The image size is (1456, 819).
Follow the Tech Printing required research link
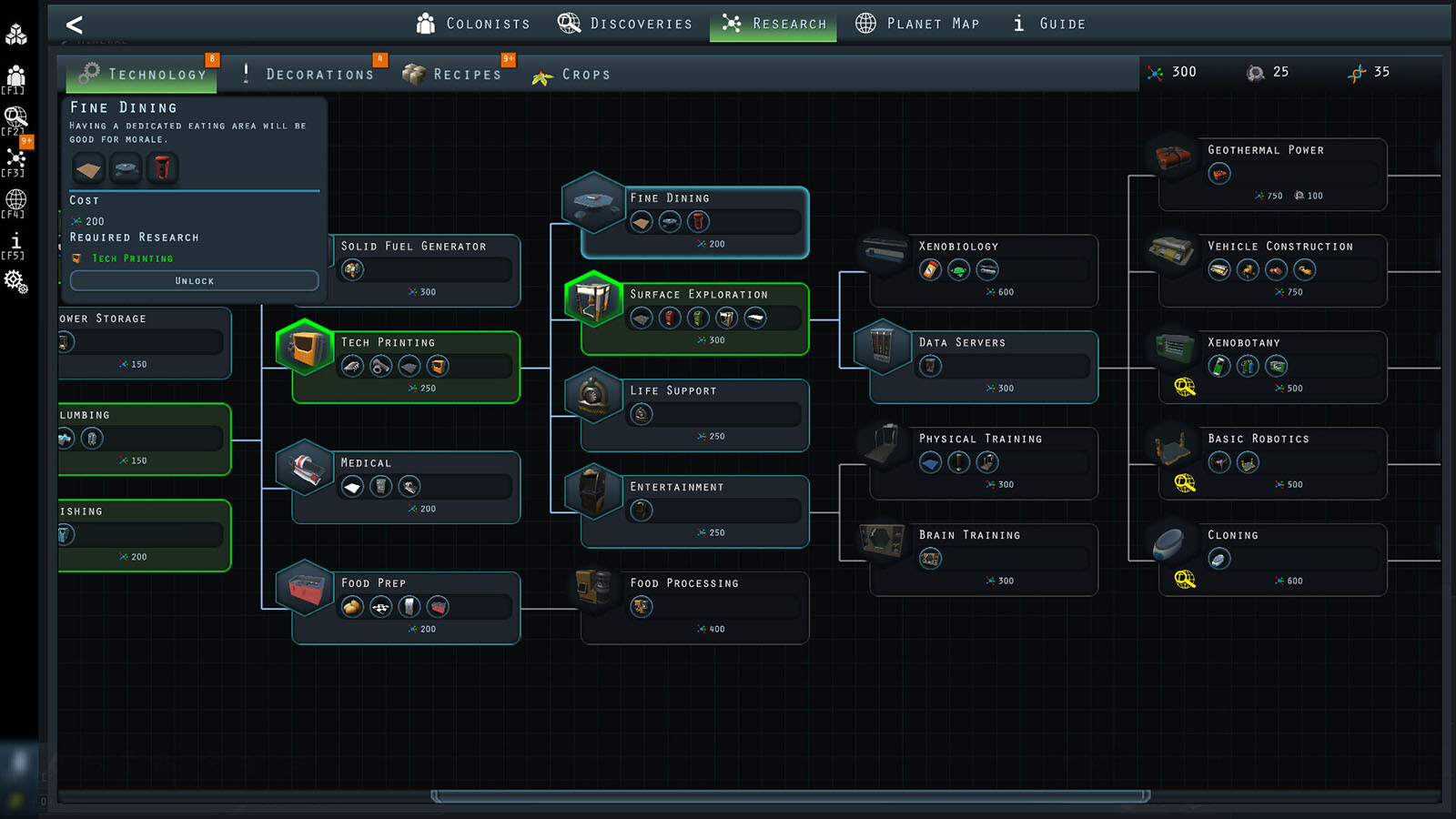(x=132, y=258)
